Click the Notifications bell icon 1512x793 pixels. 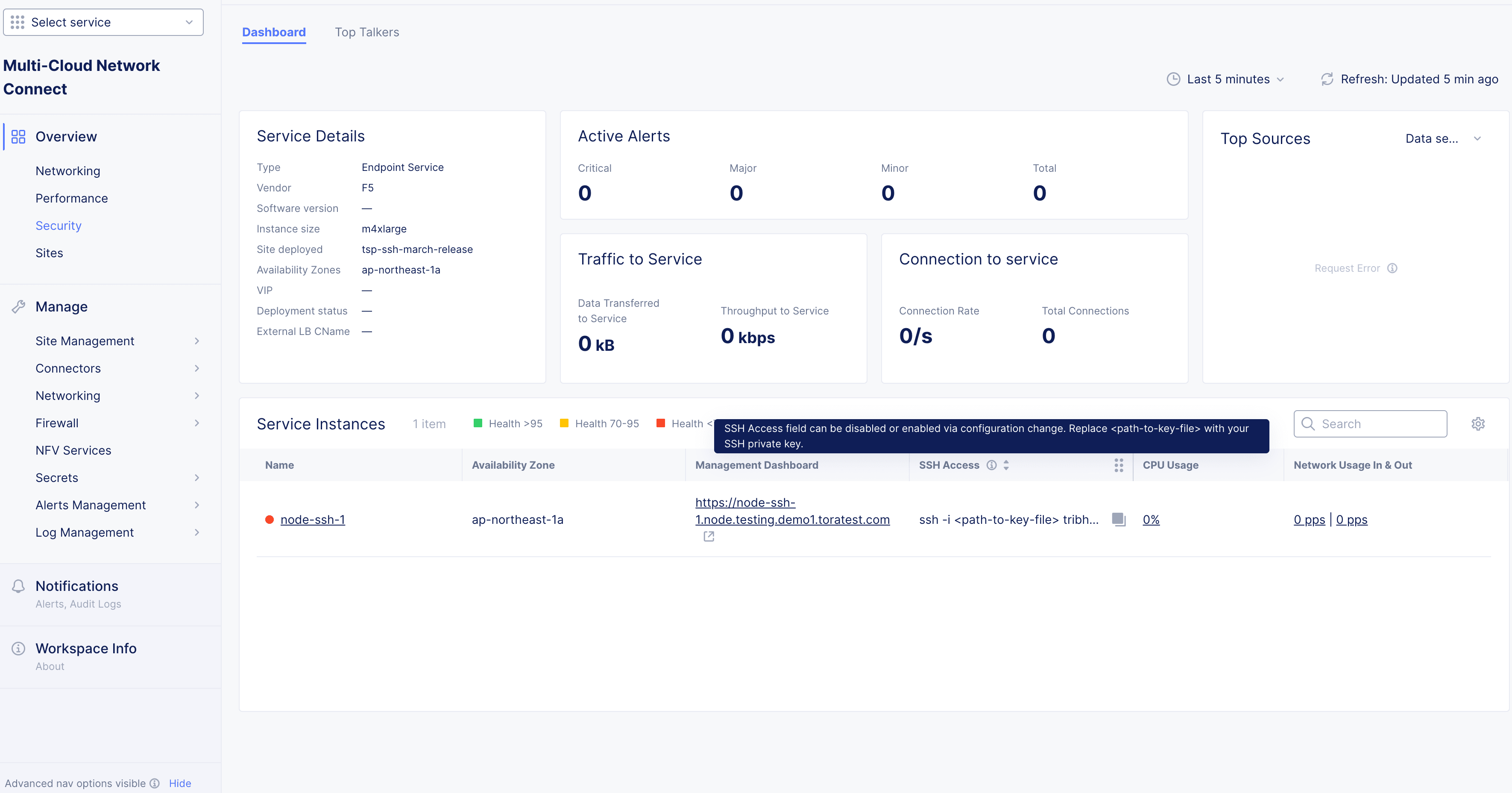(18, 586)
